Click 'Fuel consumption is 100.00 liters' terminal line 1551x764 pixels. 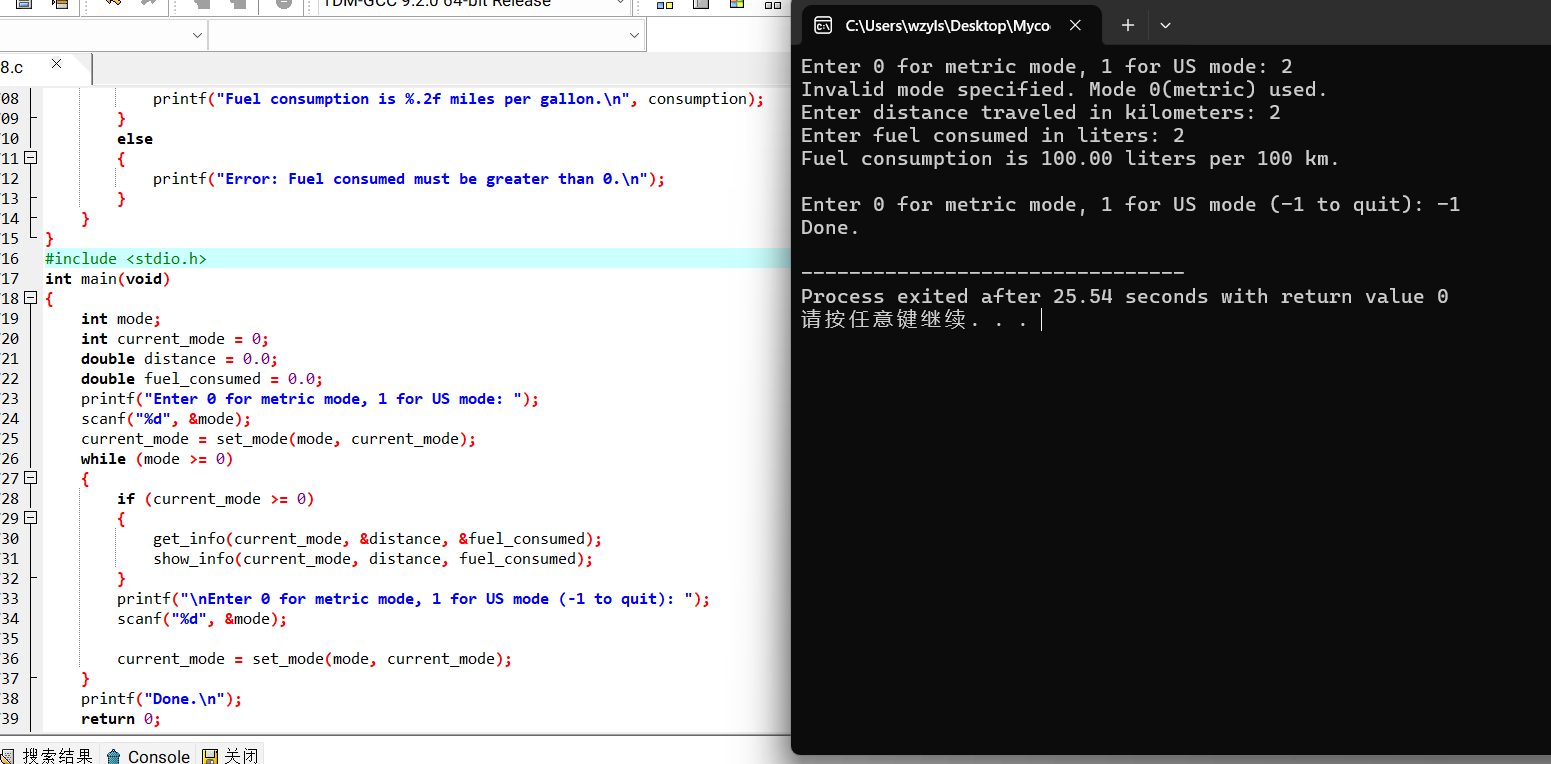click(x=1070, y=158)
